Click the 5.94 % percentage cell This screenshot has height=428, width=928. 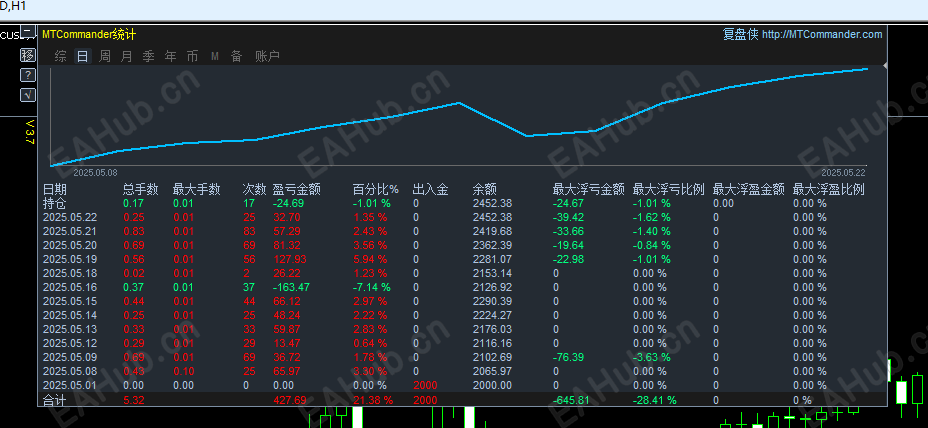370,259
